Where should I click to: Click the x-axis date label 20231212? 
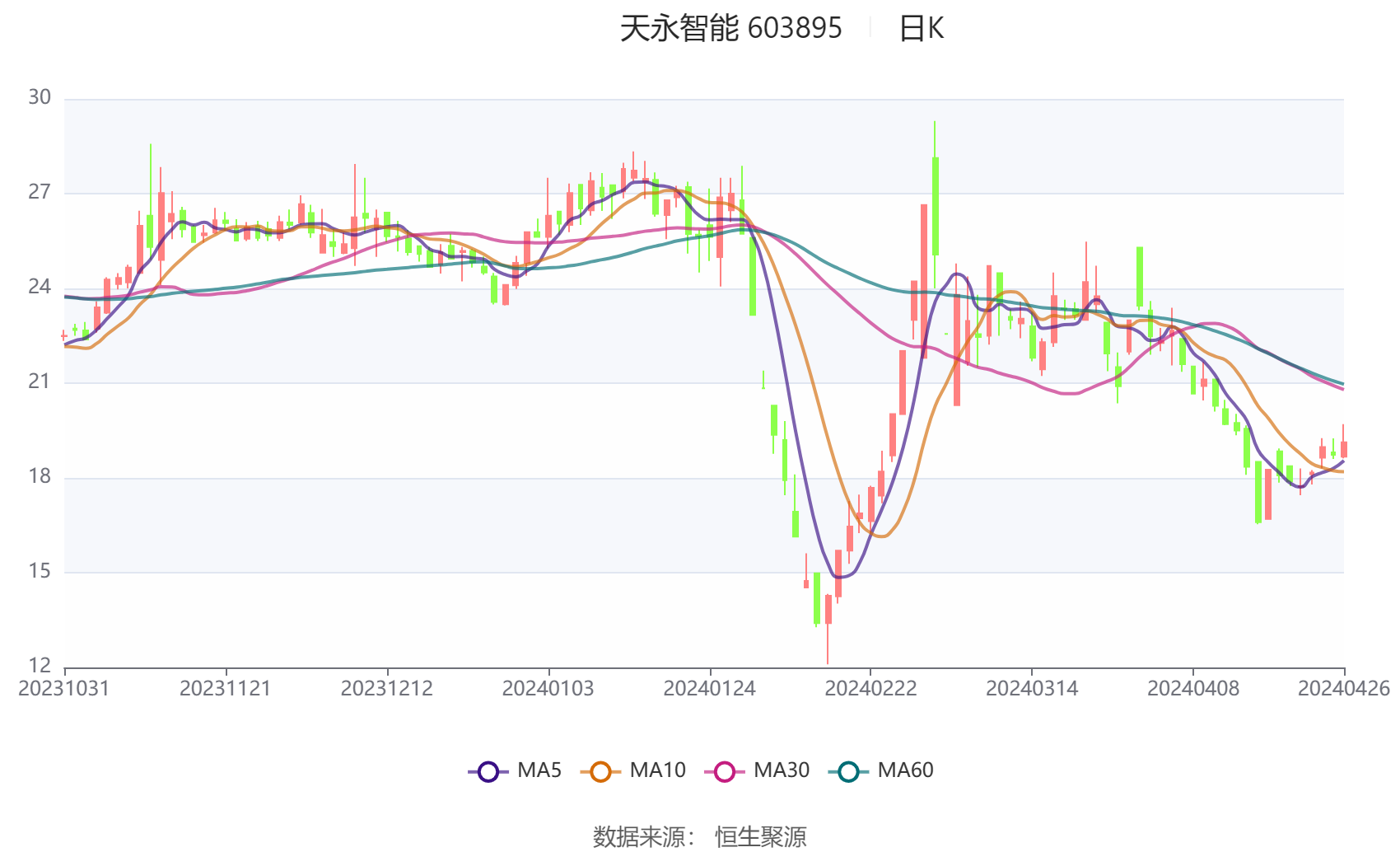(387, 689)
